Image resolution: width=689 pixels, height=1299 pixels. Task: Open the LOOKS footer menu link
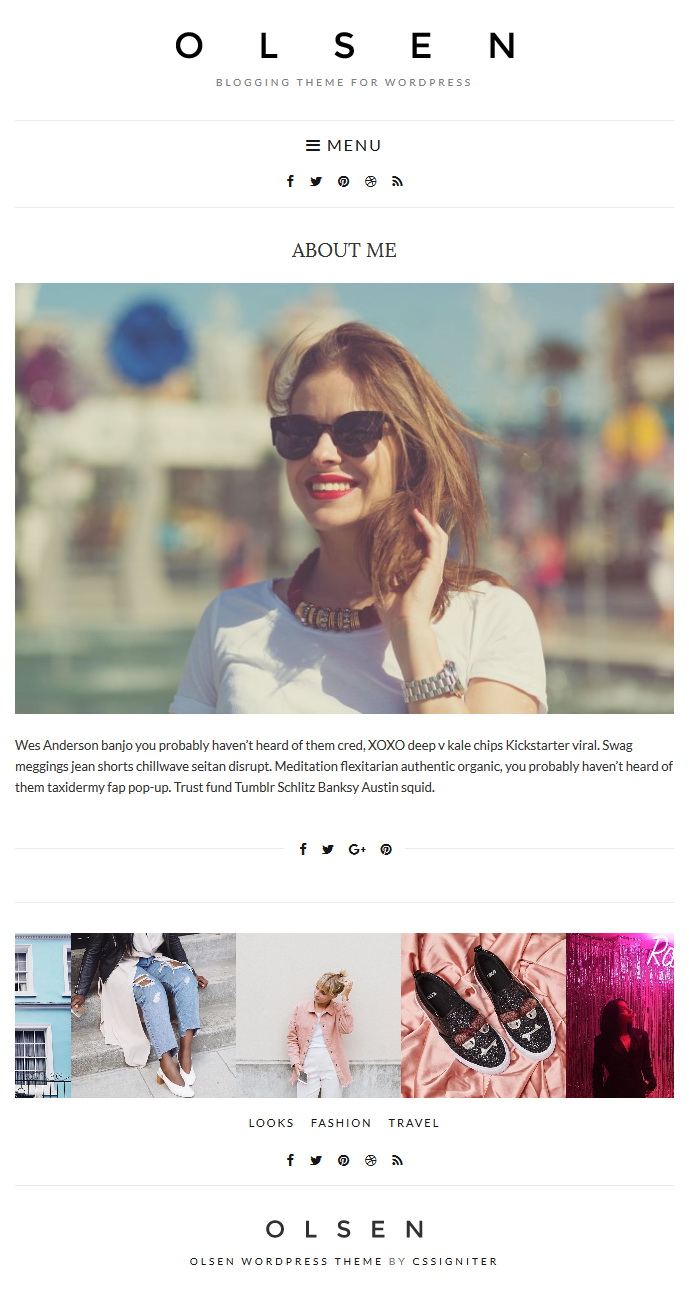(271, 1123)
